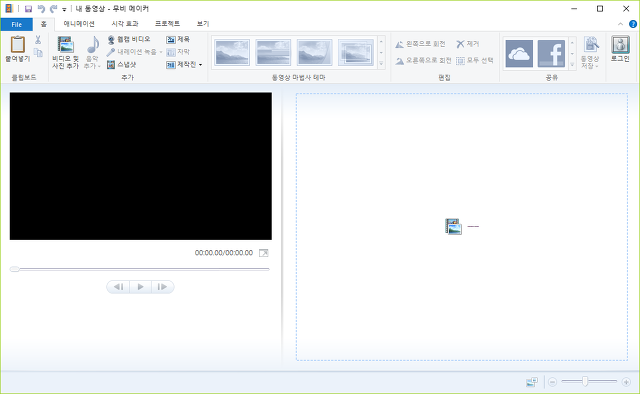Change thumbnail size icon in status bar
The height and width of the screenshot is (394, 640).
[532, 382]
